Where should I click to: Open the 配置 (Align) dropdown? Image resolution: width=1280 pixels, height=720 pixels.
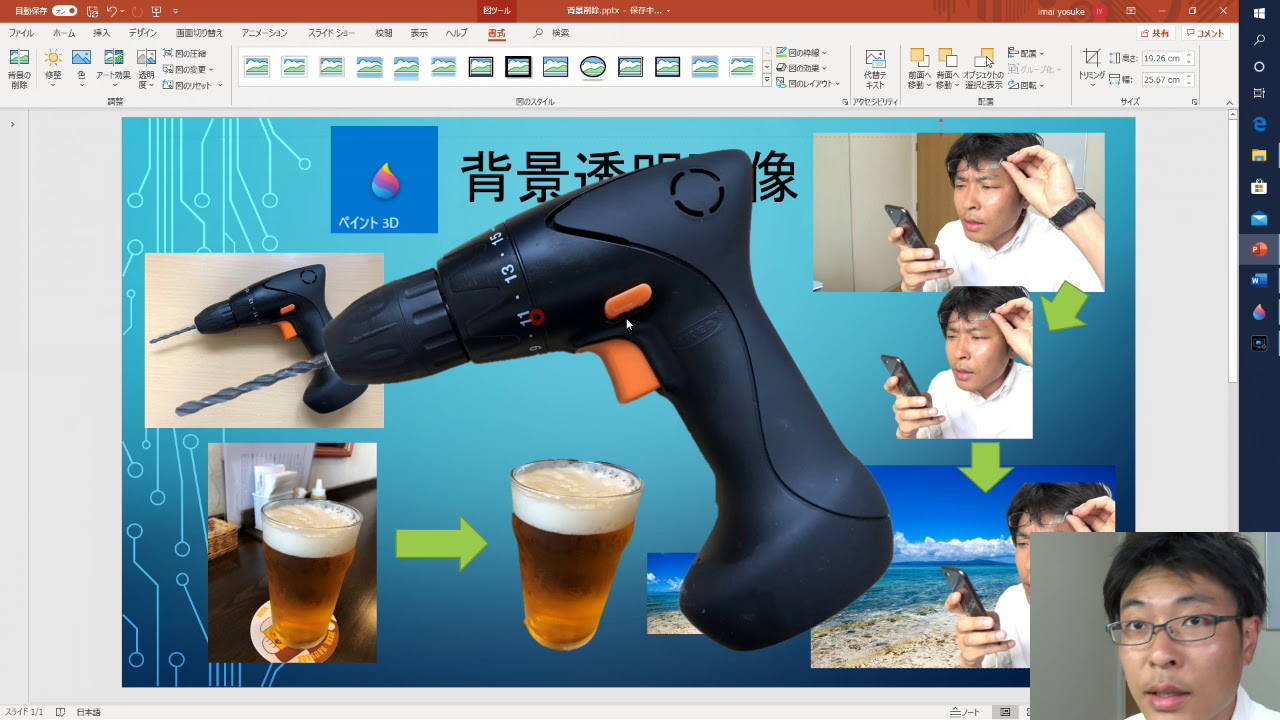[1025, 53]
